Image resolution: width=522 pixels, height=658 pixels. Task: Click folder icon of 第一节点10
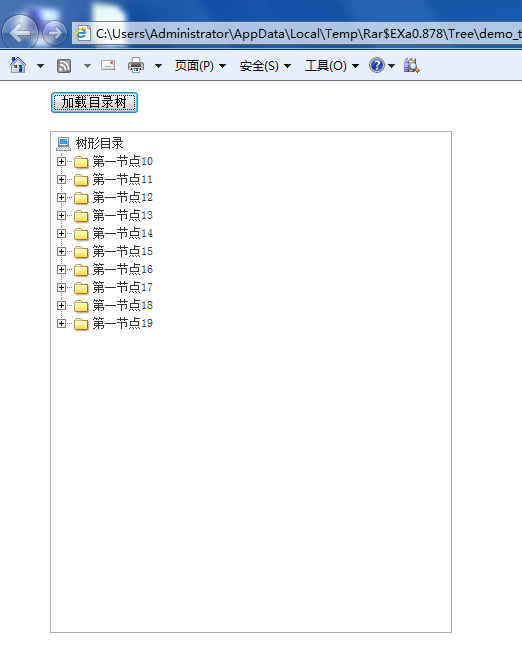pyautogui.click(x=81, y=162)
